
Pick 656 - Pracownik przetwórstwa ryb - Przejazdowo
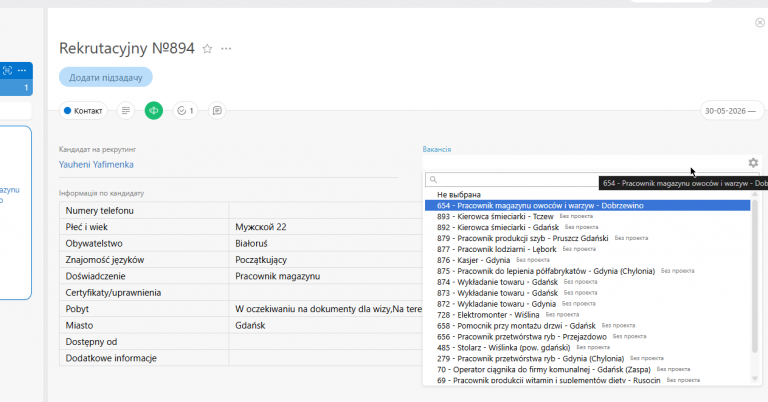588,337
